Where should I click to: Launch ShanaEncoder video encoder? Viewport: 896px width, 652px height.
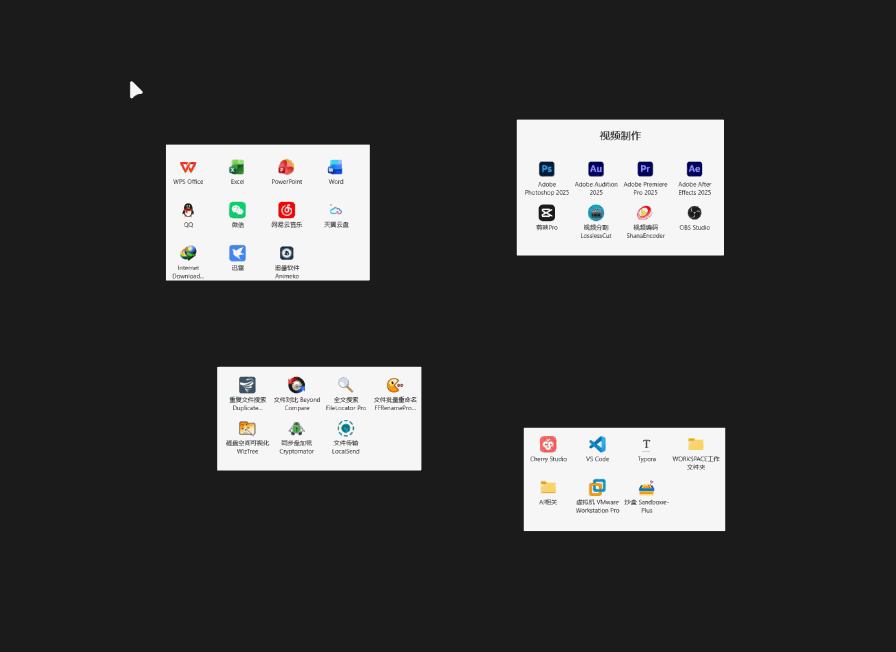pyautogui.click(x=645, y=213)
